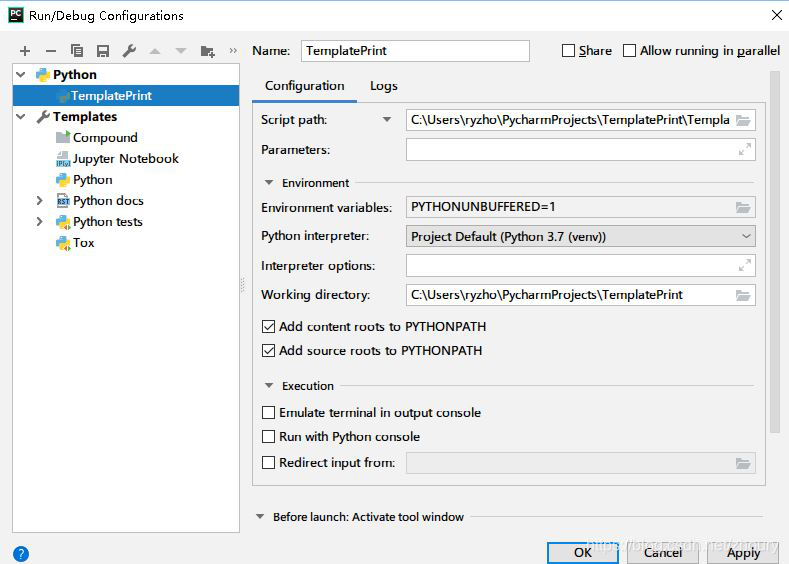Copy the selected configuration
Screen dimensions: 789x564
click(77, 51)
